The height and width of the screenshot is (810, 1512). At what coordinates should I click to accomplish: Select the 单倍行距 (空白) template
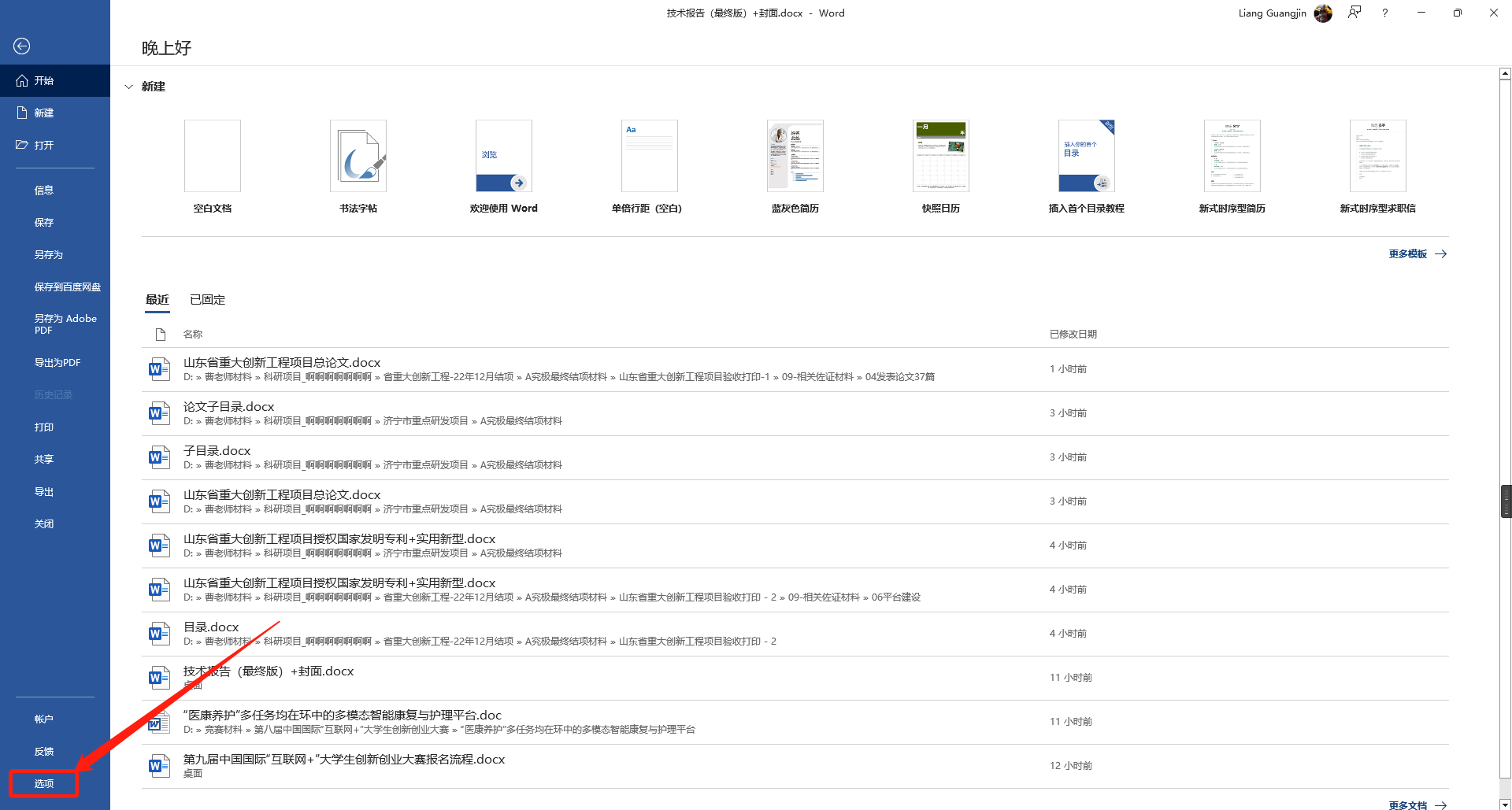tap(647, 166)
